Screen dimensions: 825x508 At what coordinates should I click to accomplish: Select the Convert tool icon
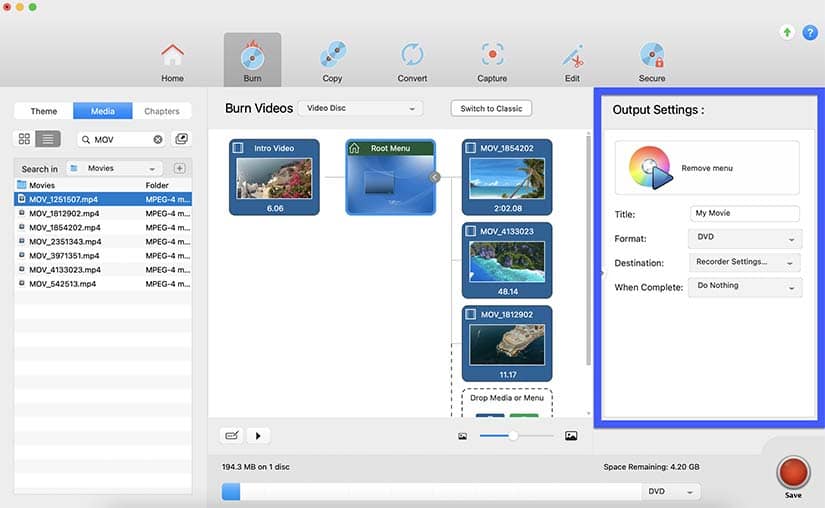412,58
